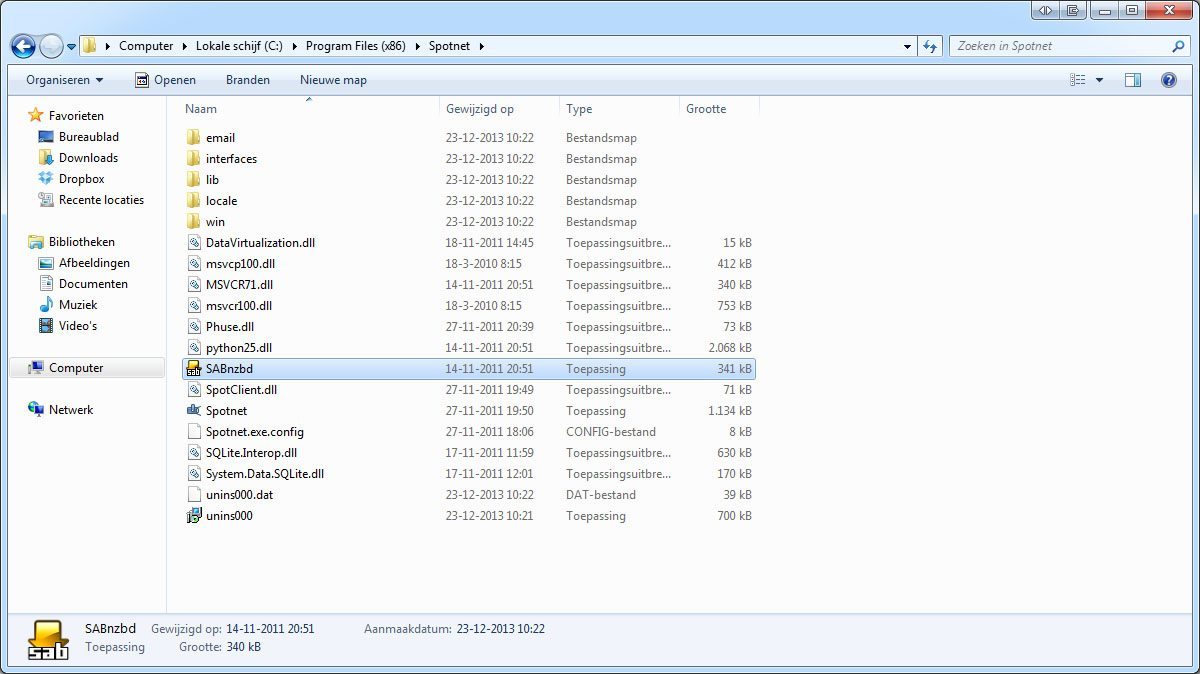
Task: Click the Aanmaakdatum value in details pane
Action: (501, 629)
